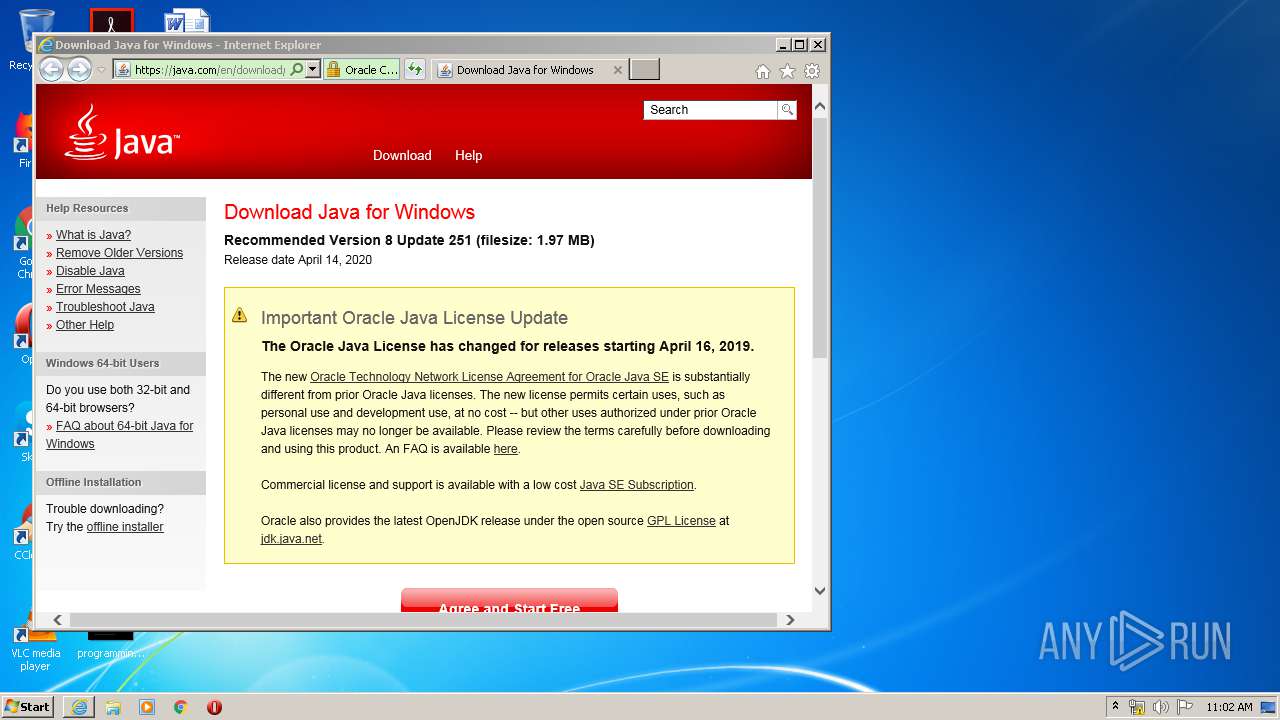Open the Windows Start menu

pyautogui.click(x=28, y=706)
